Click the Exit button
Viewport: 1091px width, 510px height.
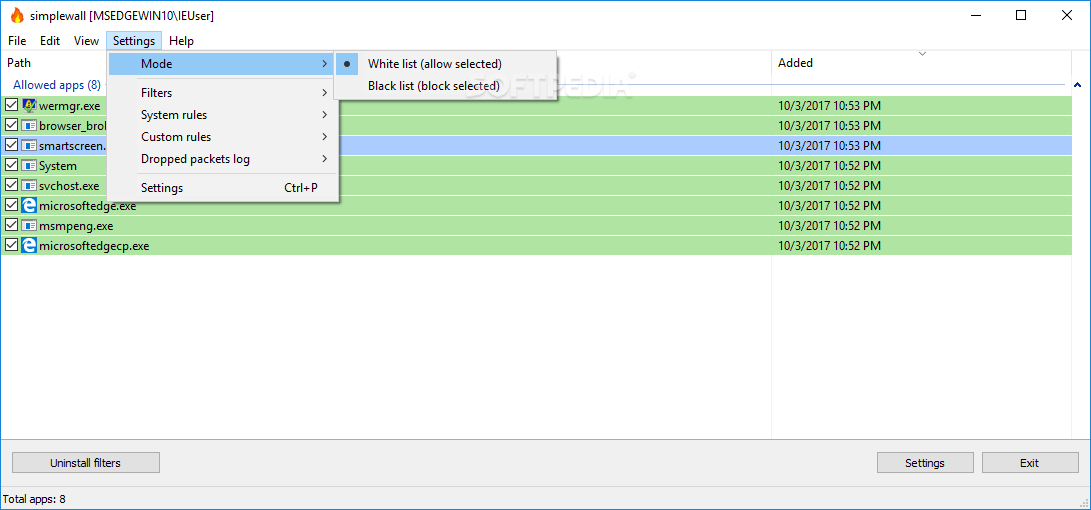coord(1030,463)
